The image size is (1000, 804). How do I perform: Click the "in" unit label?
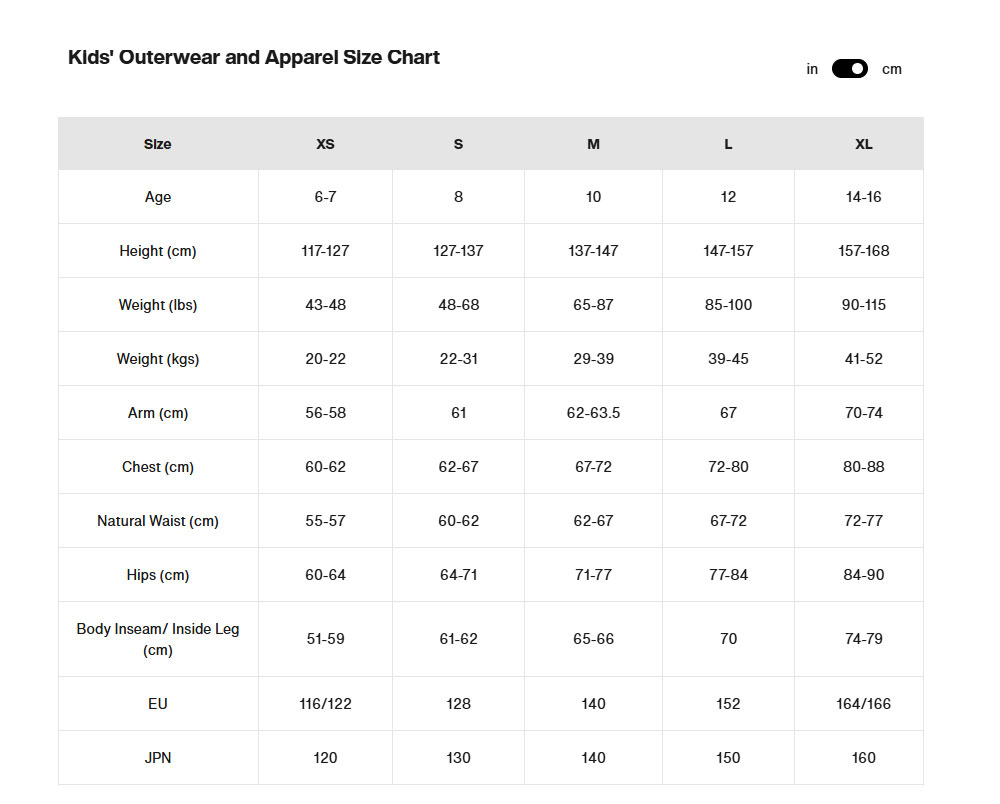click(x=812, y=69)
